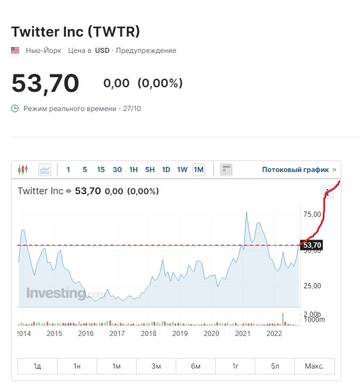The height and width of the screenshot is (386, 360).
Task: Switch to the area chart icon
Action: point(45,170)
